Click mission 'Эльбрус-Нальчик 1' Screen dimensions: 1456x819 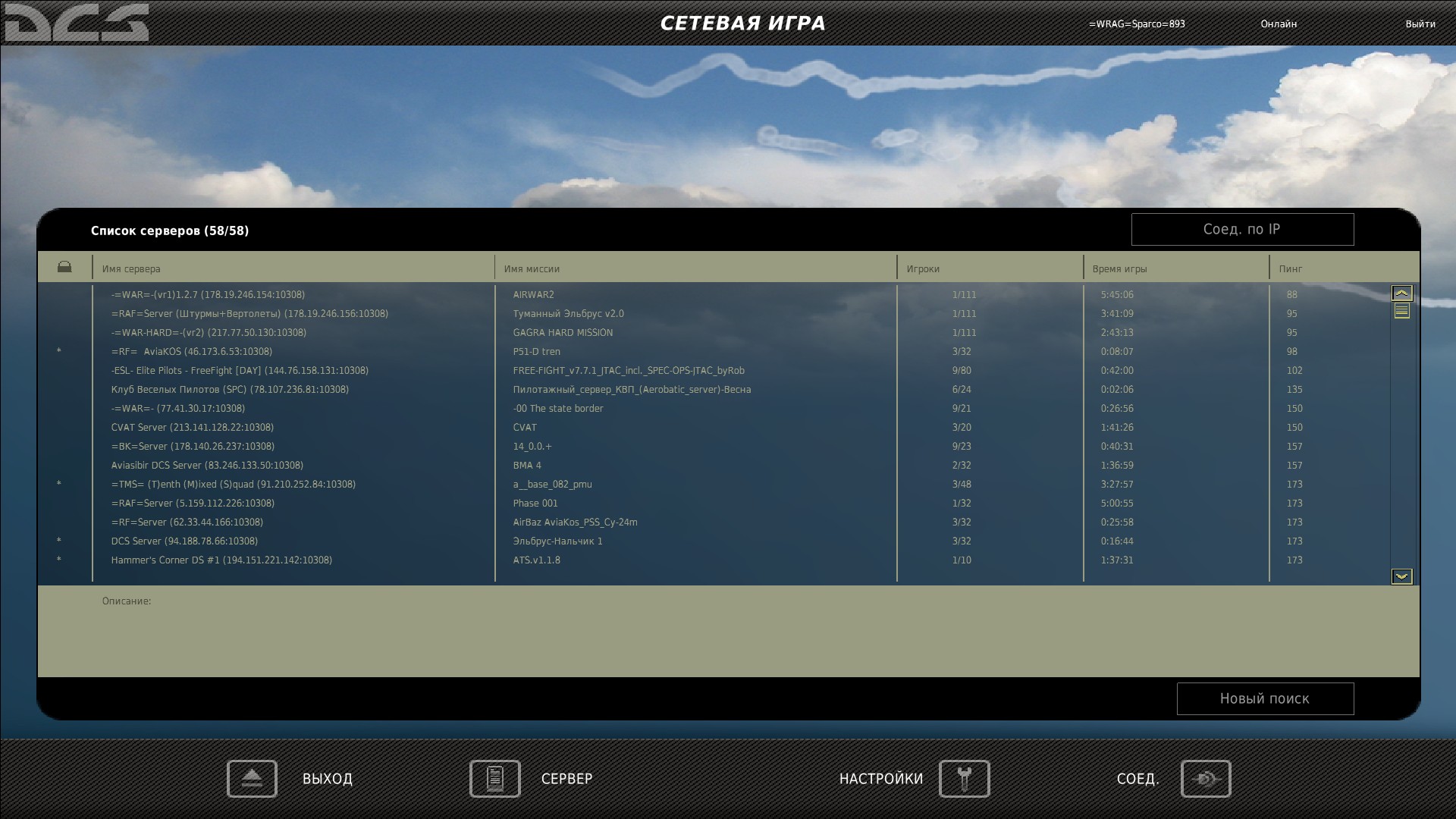point(557,541)
